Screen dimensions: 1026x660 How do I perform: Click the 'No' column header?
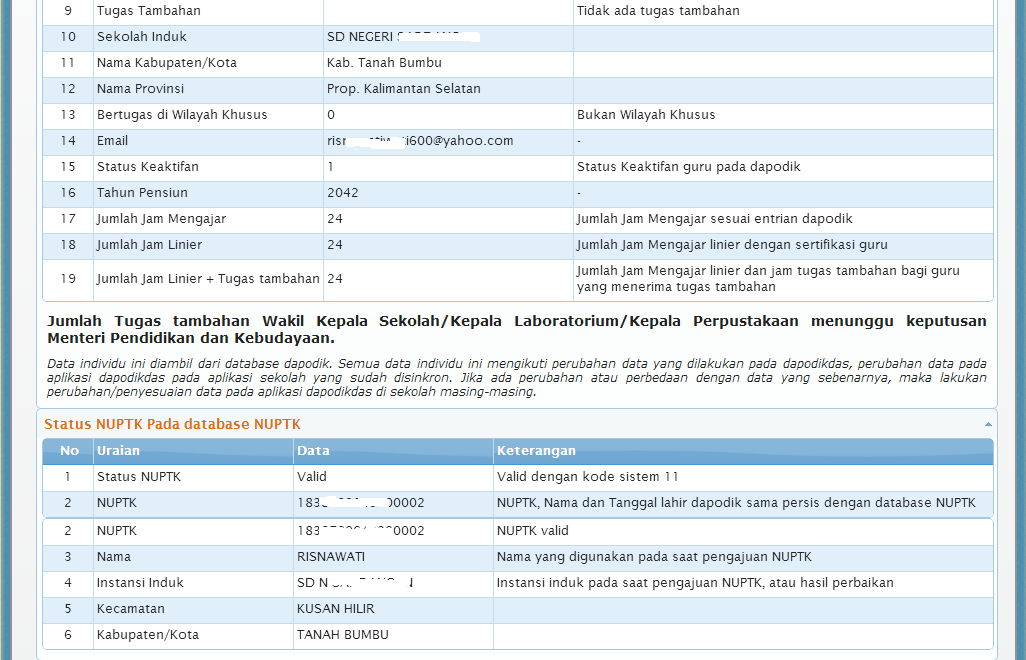(x=69, y=451)
